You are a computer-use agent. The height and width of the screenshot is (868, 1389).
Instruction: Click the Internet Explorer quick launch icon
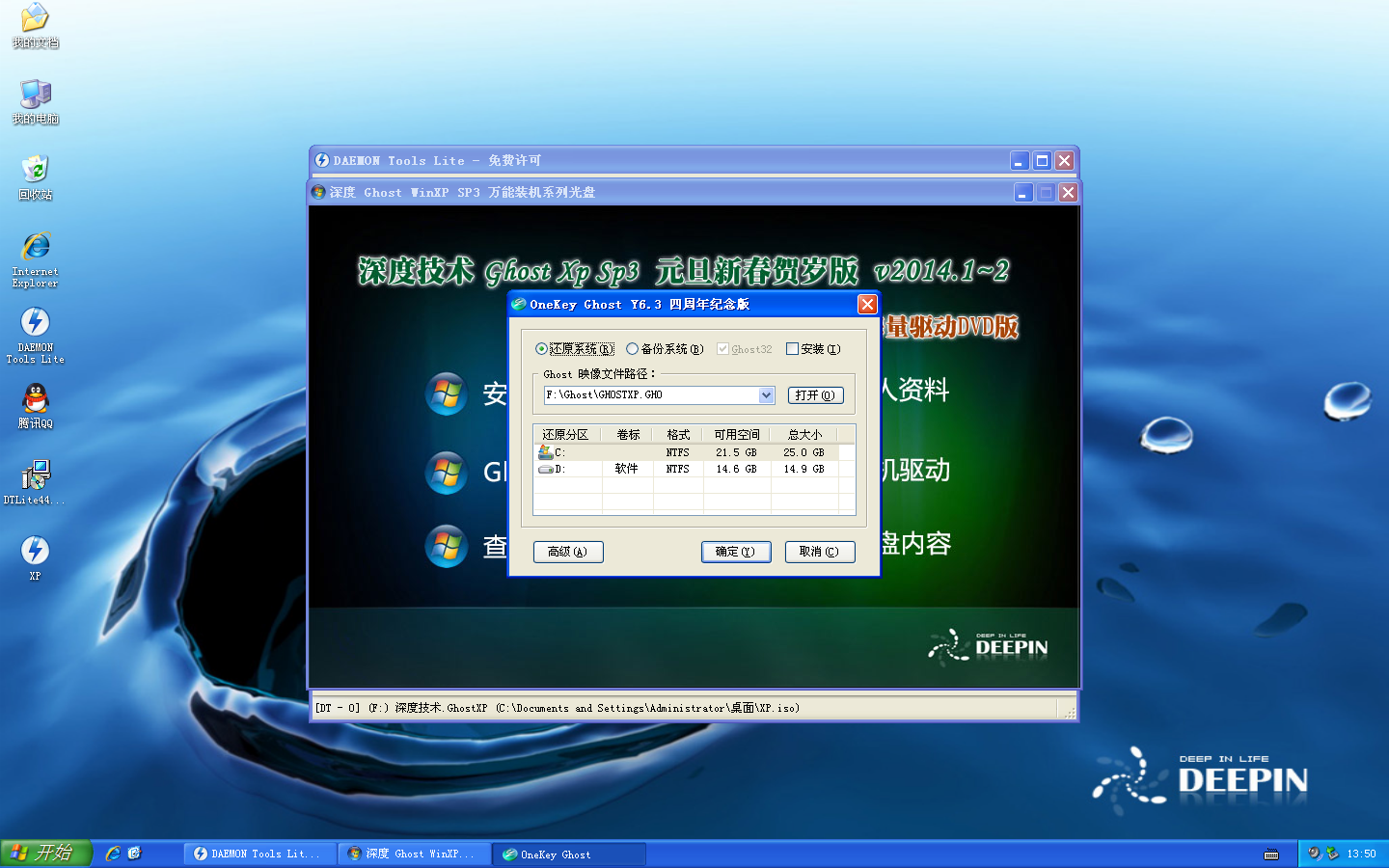[x=113, y=854]
